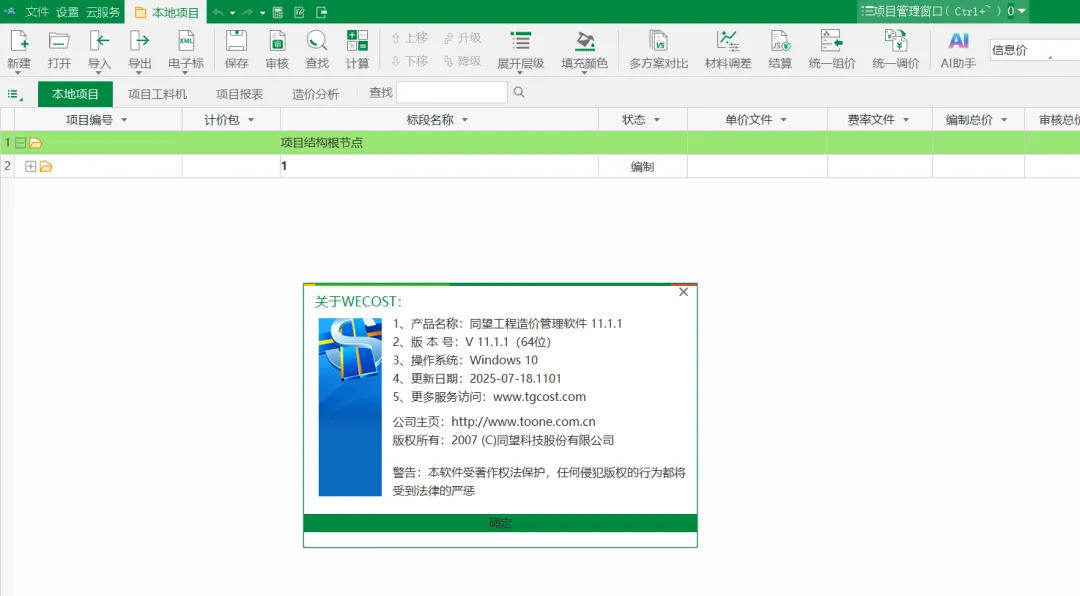Open 费率文件 column filter arrow
The width and height of the screenshot is (1080, 596).
tap(906, 120)
